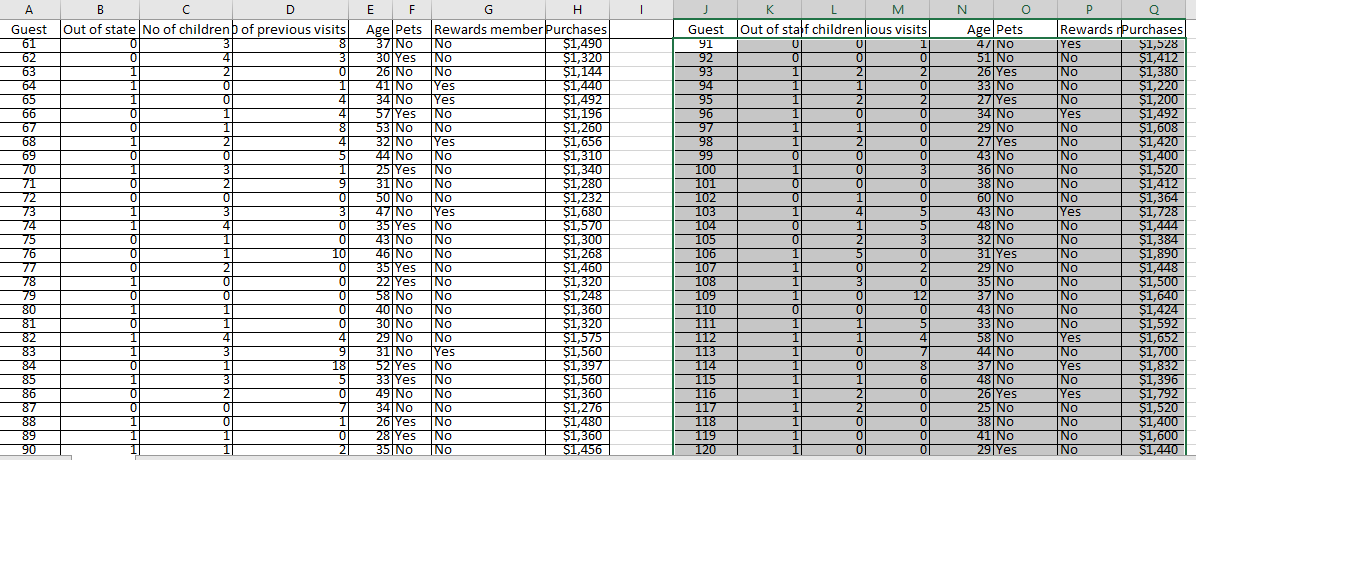
Task: Click the "Out of state" header in column B
Action: [x=99, y=30]
